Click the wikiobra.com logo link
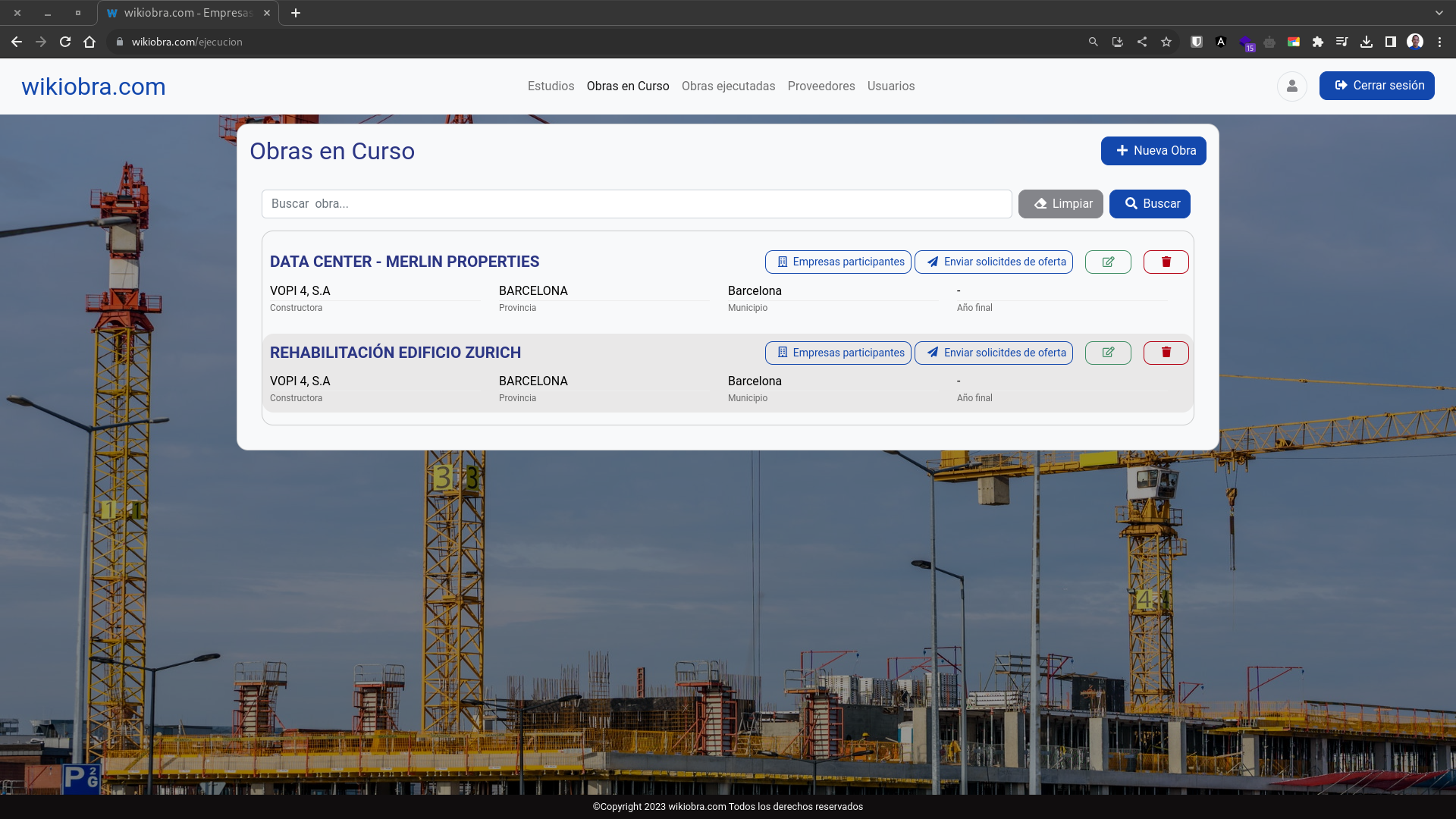The width and height of the screenshot is (1456, 819). [93, 86]
